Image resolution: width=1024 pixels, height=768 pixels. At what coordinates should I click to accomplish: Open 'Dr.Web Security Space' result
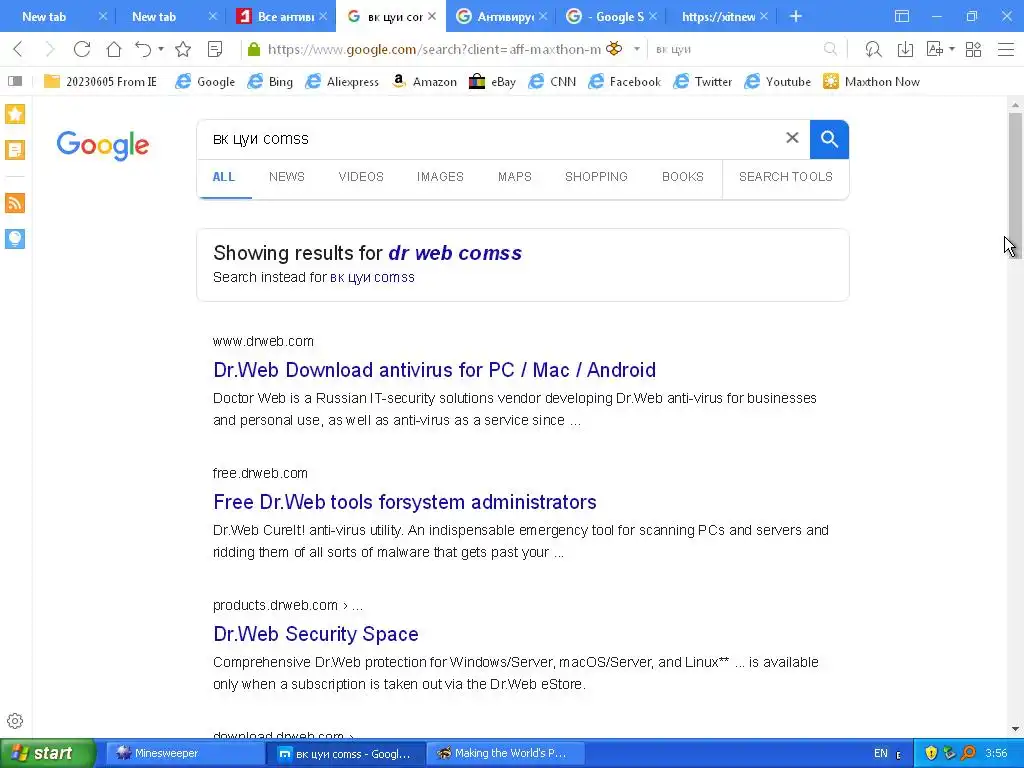click(315, 633)
